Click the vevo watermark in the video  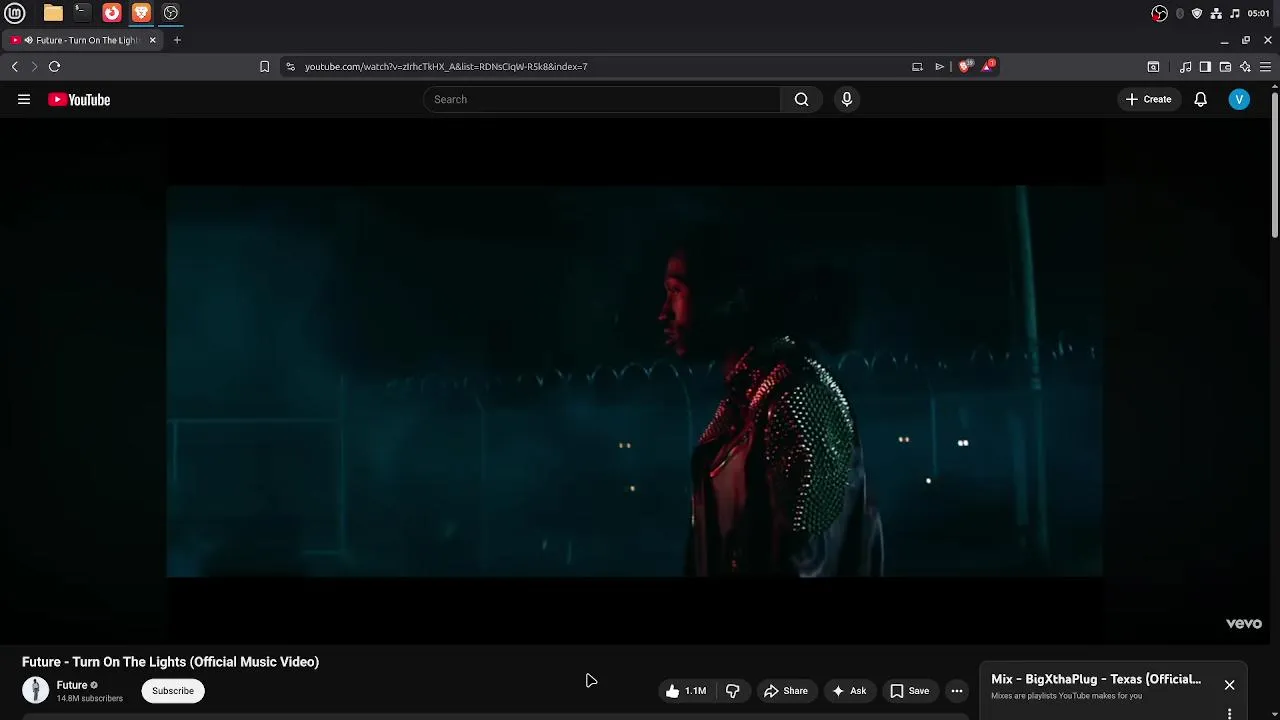coord(1244,623)
